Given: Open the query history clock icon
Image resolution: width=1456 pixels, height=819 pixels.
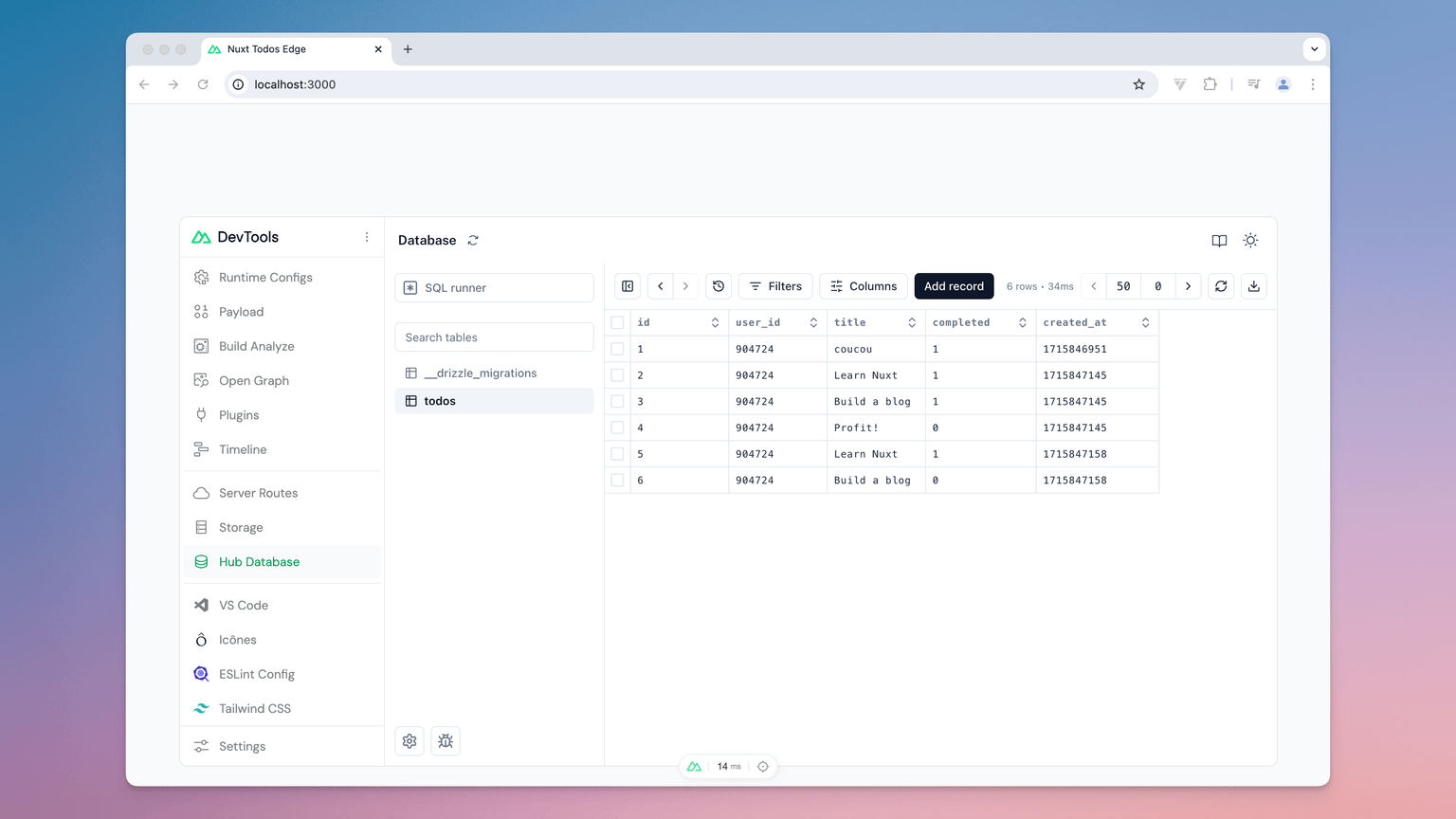Looking at the screenshot, I should (x=719, y=286).
